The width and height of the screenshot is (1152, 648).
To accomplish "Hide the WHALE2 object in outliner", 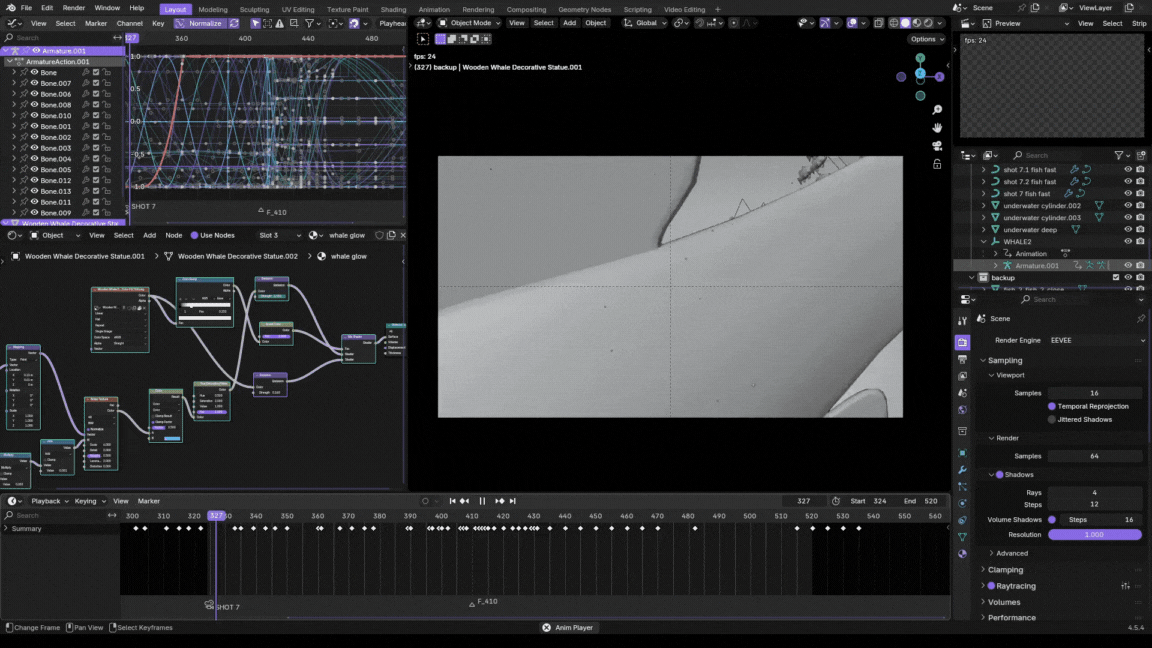I will (x=1128, y=242).
